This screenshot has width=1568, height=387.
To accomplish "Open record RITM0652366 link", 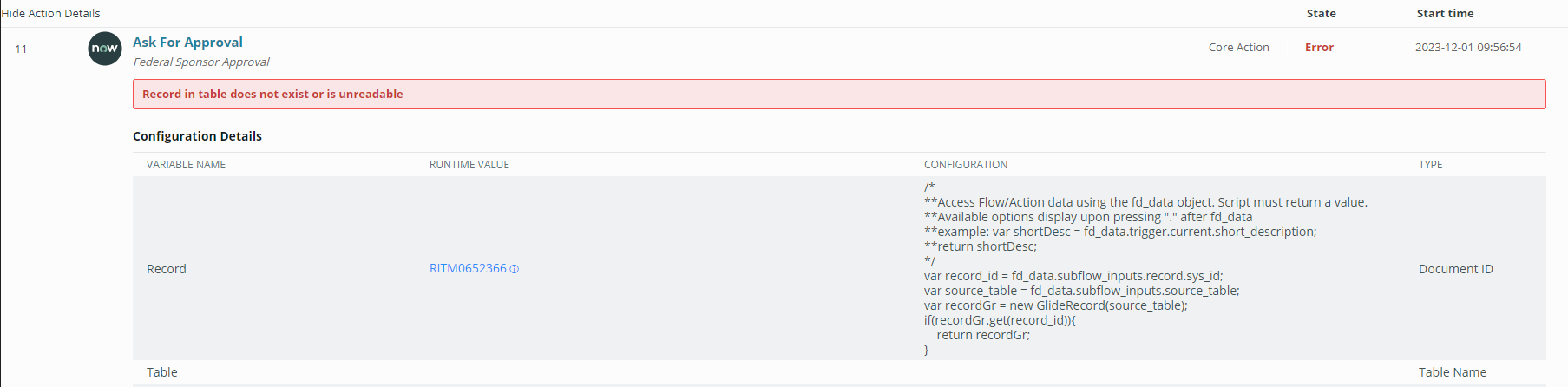I will 468,268.
